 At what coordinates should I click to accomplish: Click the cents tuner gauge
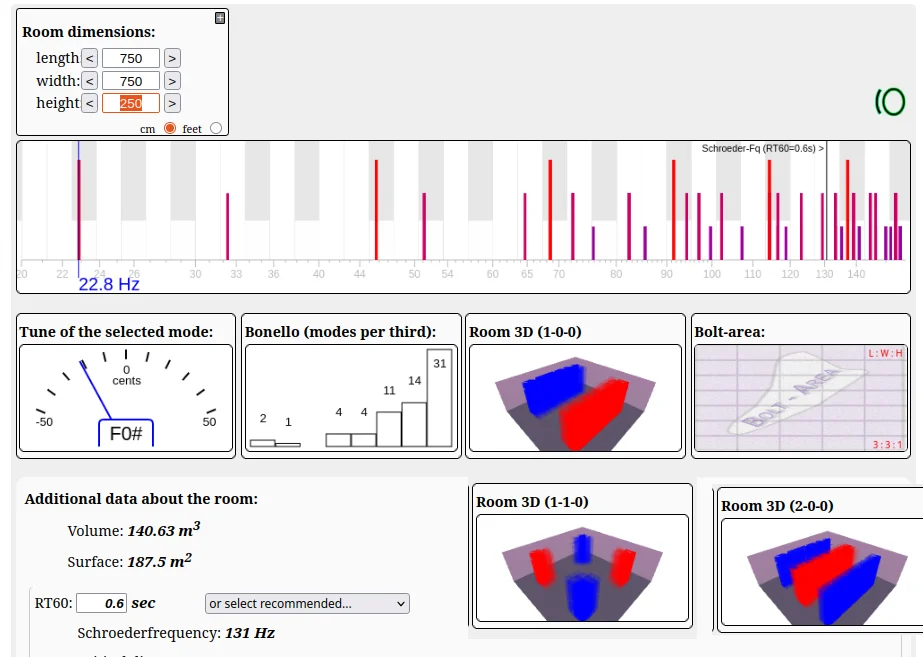click(126, 398)
